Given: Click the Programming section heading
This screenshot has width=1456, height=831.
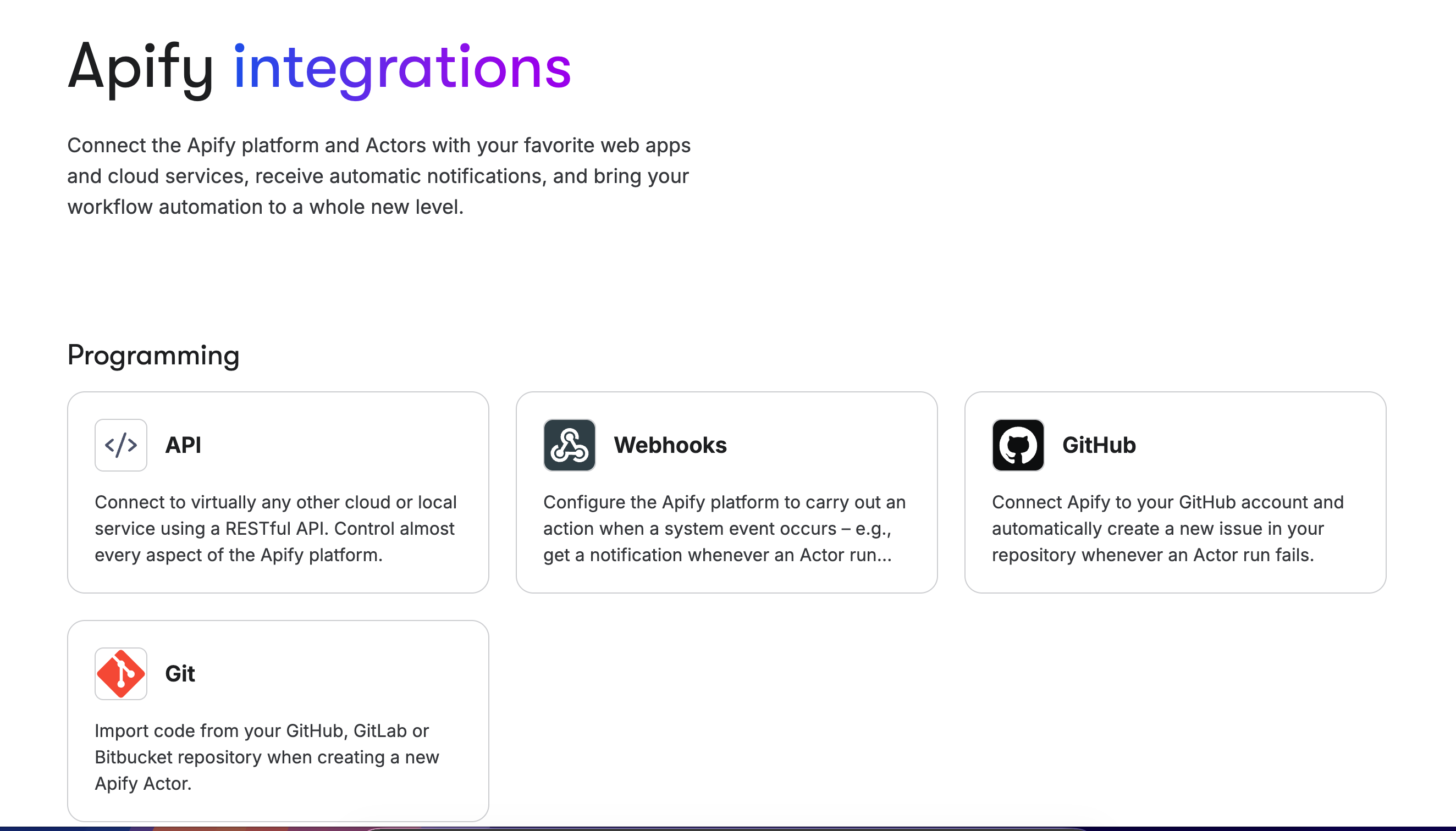Looking at the screenshot, I should pyautogui.click(x=153, y=355).
